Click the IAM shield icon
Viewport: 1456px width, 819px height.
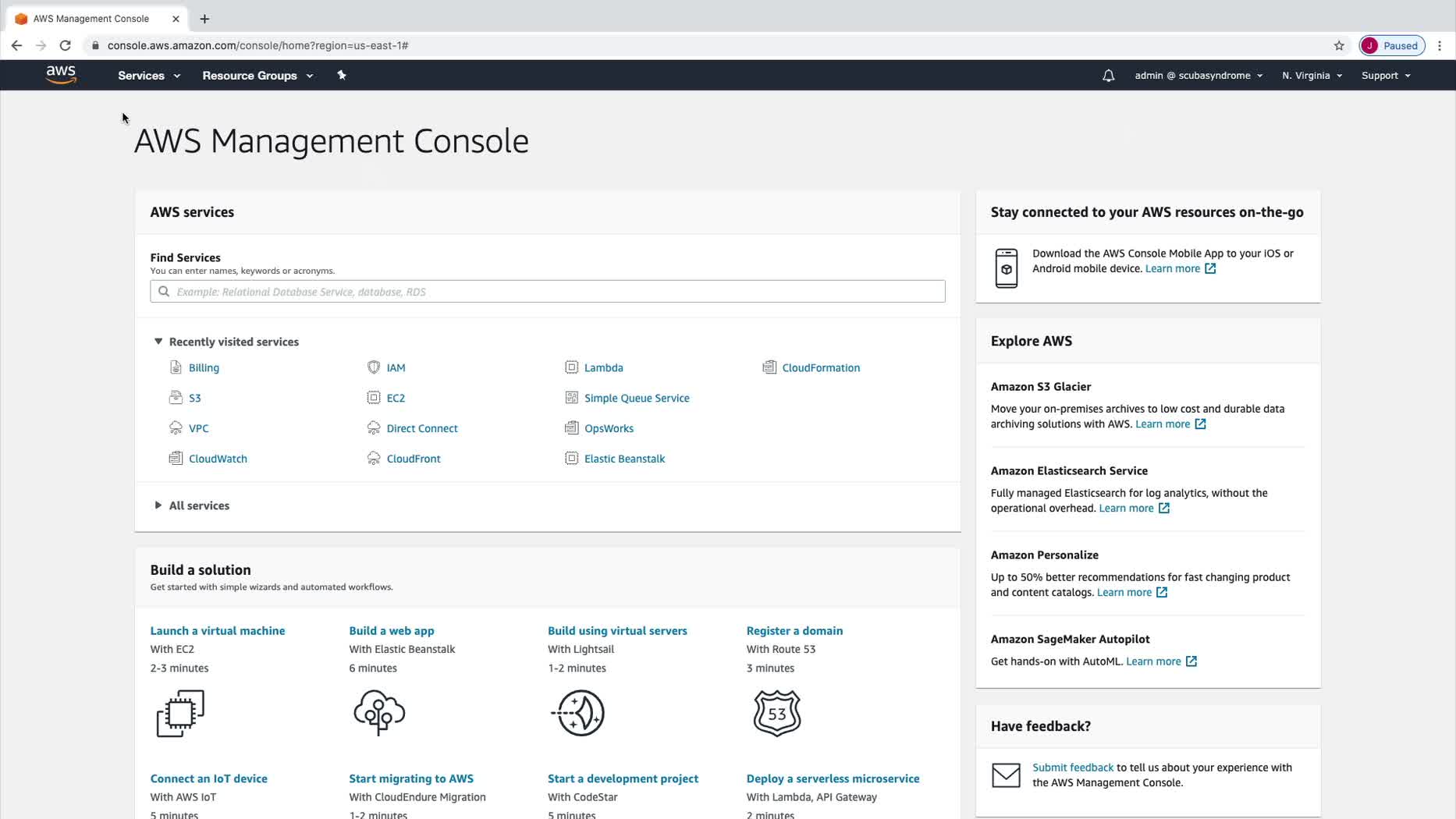[x=374, y=367]
